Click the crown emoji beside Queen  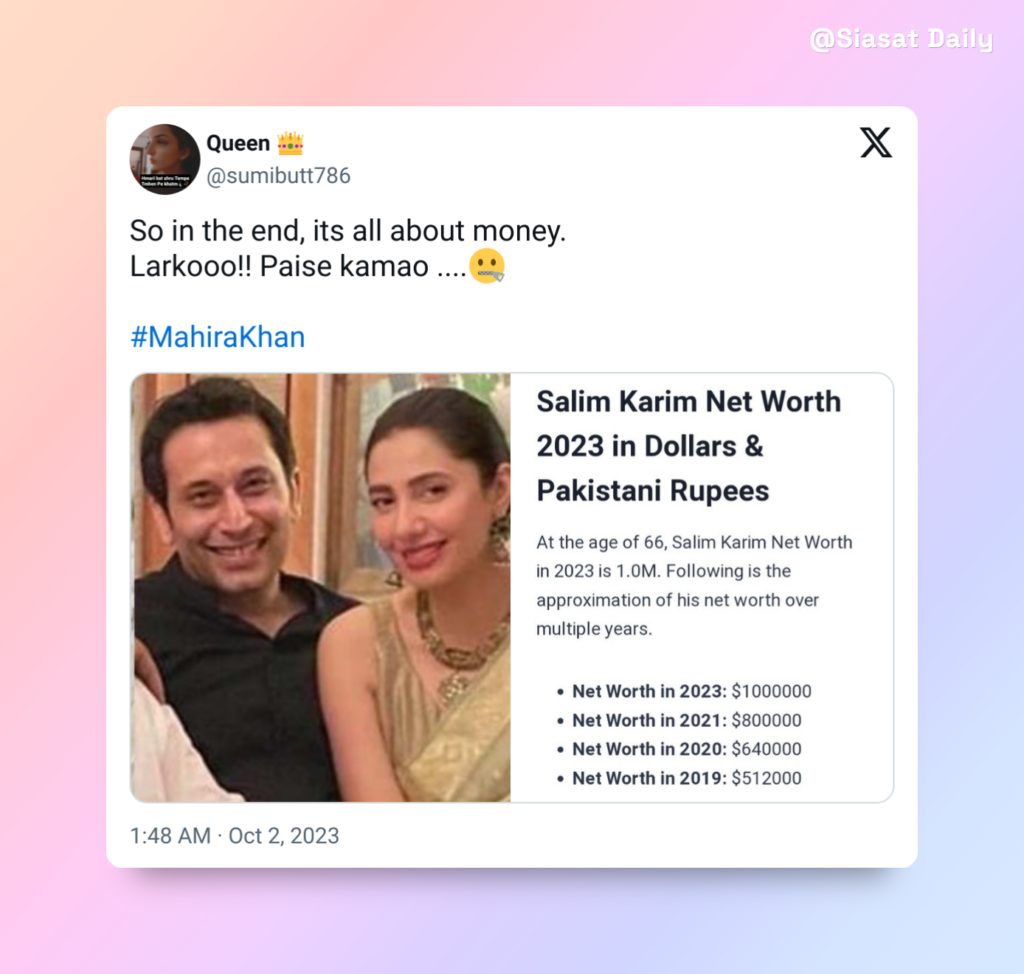click(x=290, y=143)
